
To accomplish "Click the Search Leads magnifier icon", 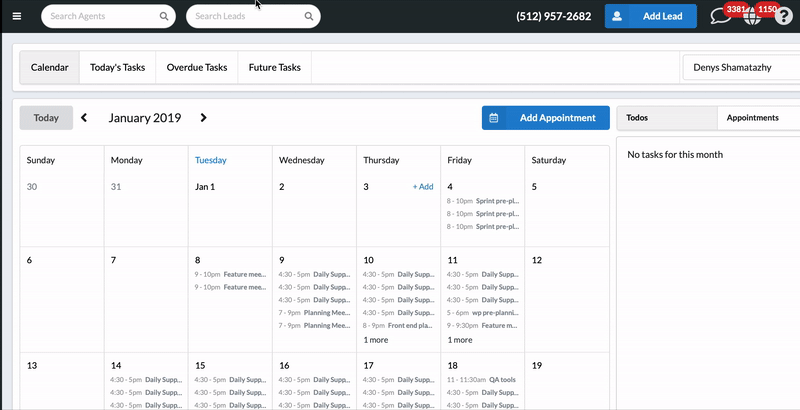I will tap(308, 17).
